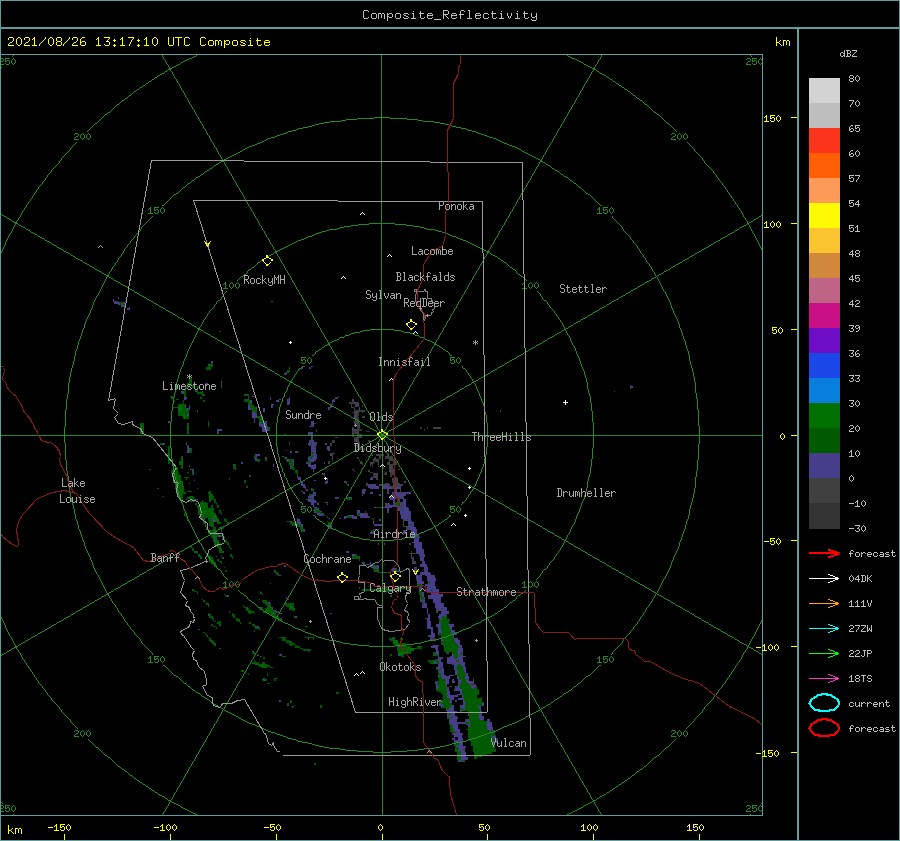Click the yellow diamond marker near RedDeer
This screenshot has height=841, width=900.
pyautogui.click(x=411, y=324)
